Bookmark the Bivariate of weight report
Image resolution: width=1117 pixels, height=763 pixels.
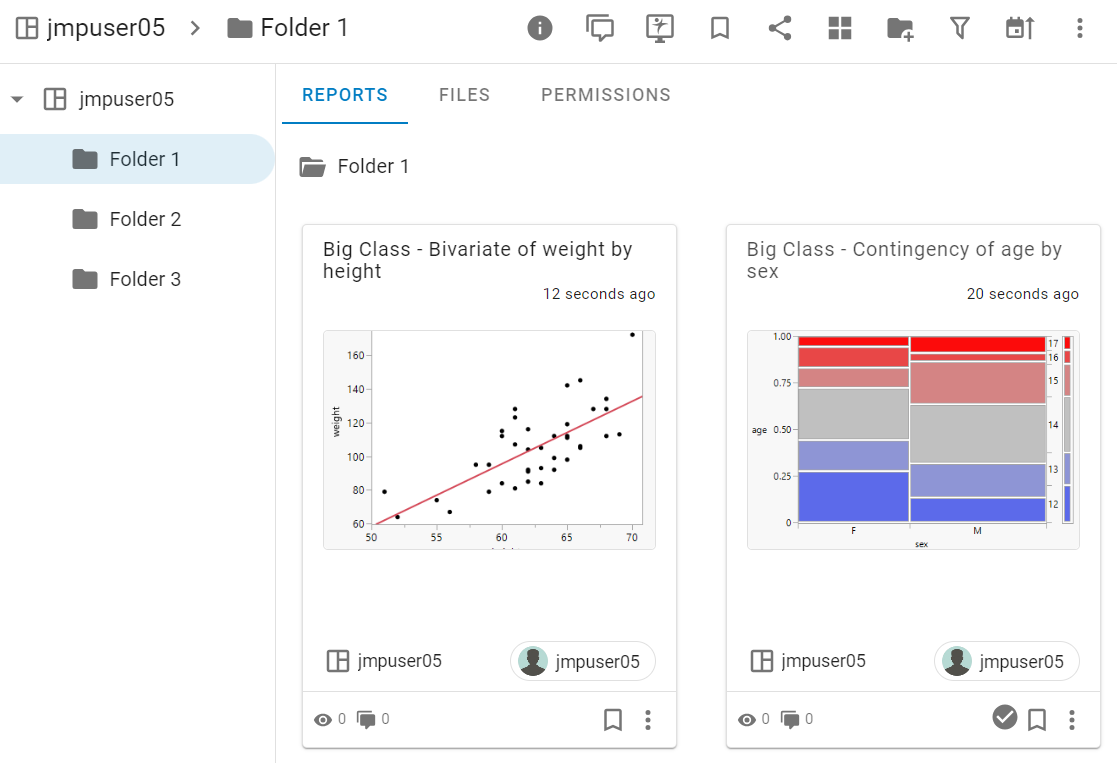[612, 719]
